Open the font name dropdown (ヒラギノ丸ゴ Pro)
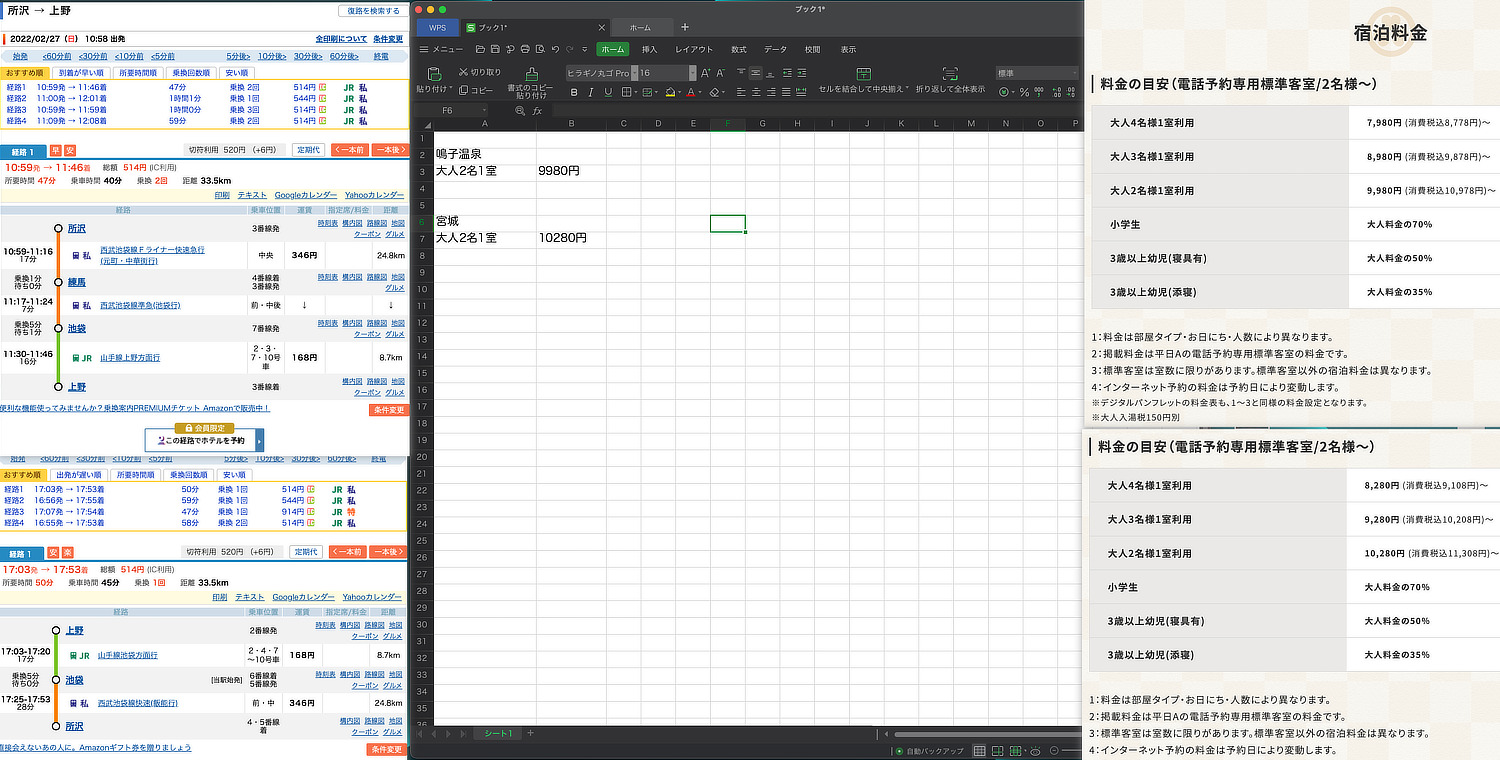The image size is (1500, 760). click(x=634, y=73)
